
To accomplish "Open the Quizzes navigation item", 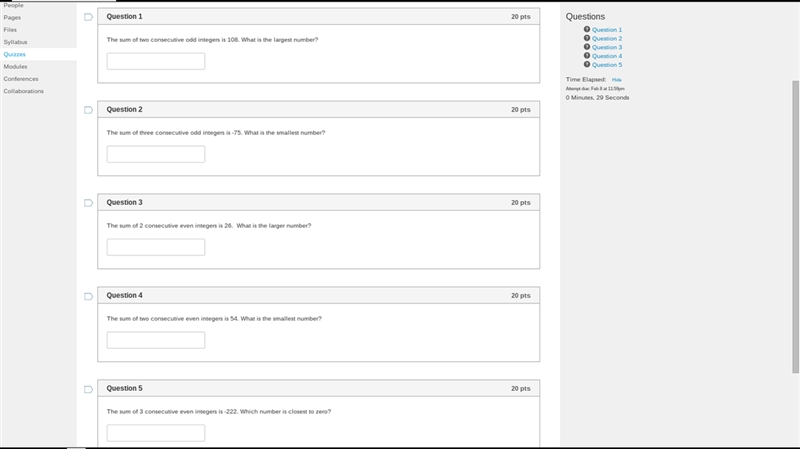I will click(x=14, y=54).
